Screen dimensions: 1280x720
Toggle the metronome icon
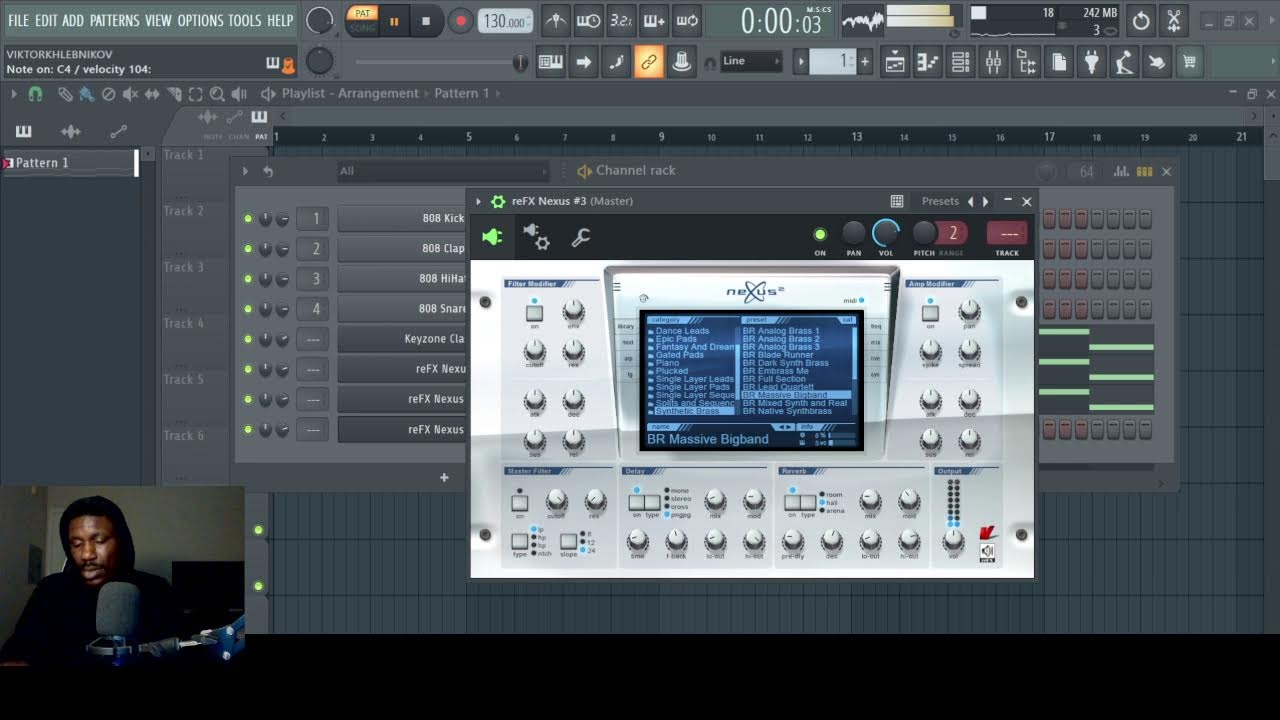tap(556, 20)
